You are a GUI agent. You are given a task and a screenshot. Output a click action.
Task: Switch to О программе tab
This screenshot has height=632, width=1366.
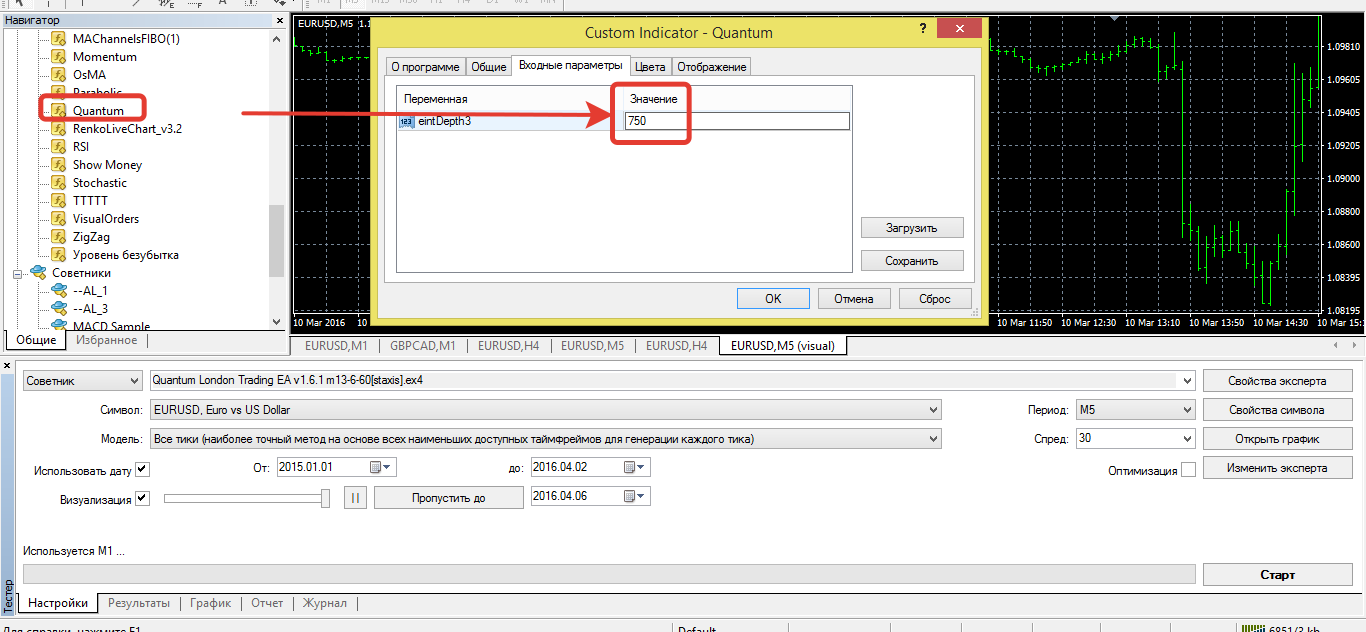[x=425, y=67]
